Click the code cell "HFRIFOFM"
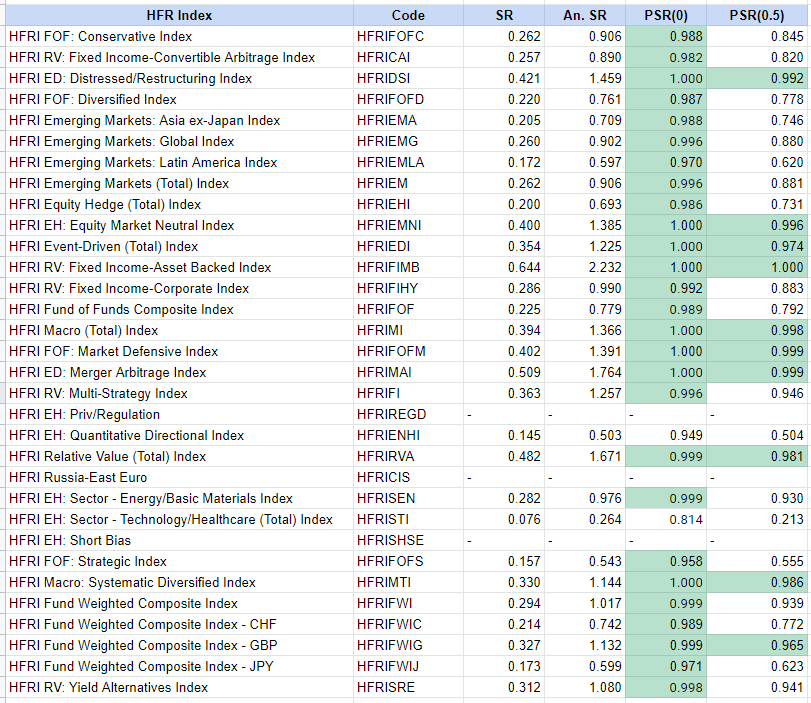 (408, 352)
